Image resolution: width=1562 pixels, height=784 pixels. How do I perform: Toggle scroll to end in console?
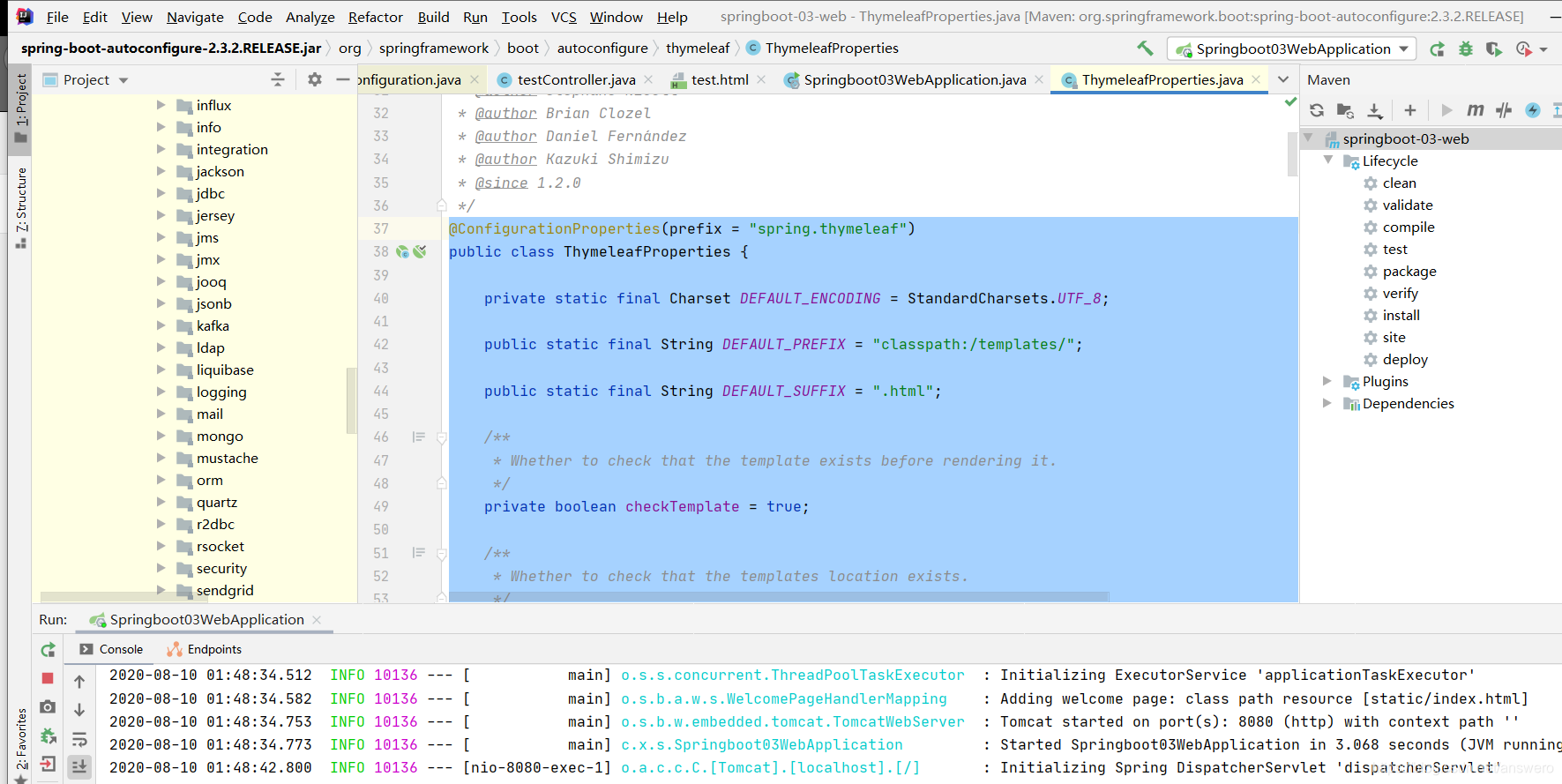click(79, 767)
